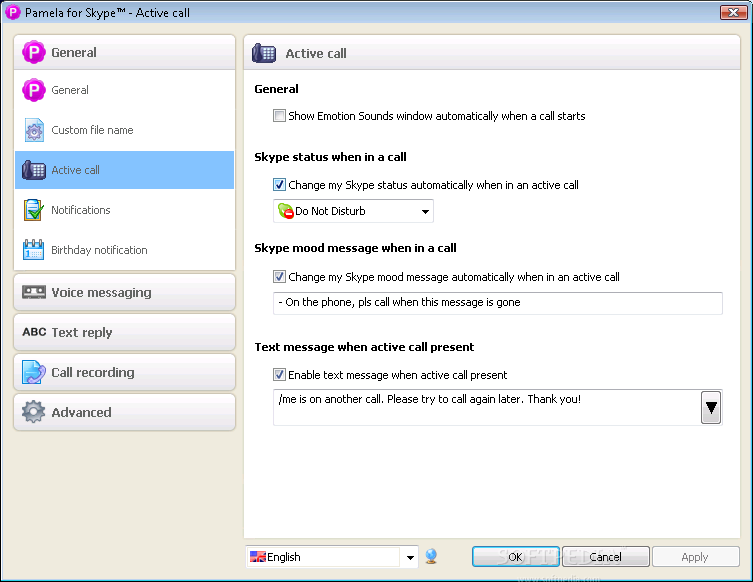Expand the text message template dropdown arrow
Screen dimensions: 753x582
click(x=711, y=408)
